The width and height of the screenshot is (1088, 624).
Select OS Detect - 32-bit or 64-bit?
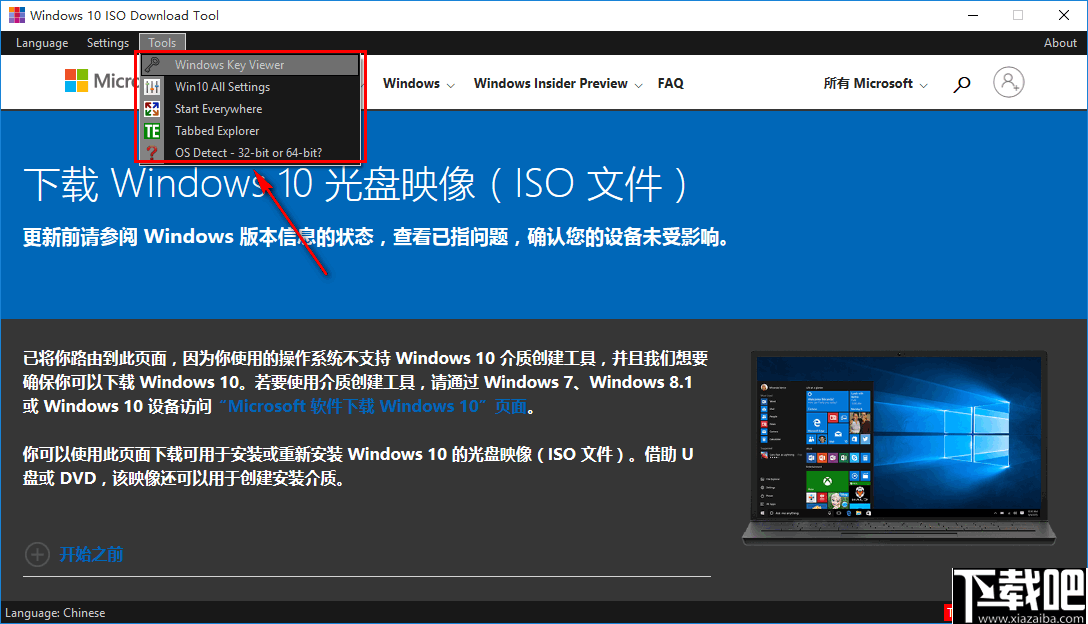pos(250,152)
